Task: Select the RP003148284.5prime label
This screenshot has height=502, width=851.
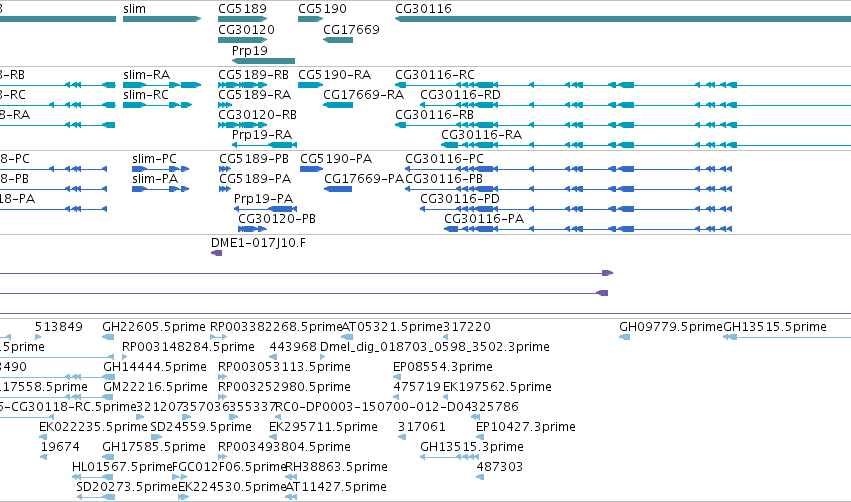Action: pos(188,347)
